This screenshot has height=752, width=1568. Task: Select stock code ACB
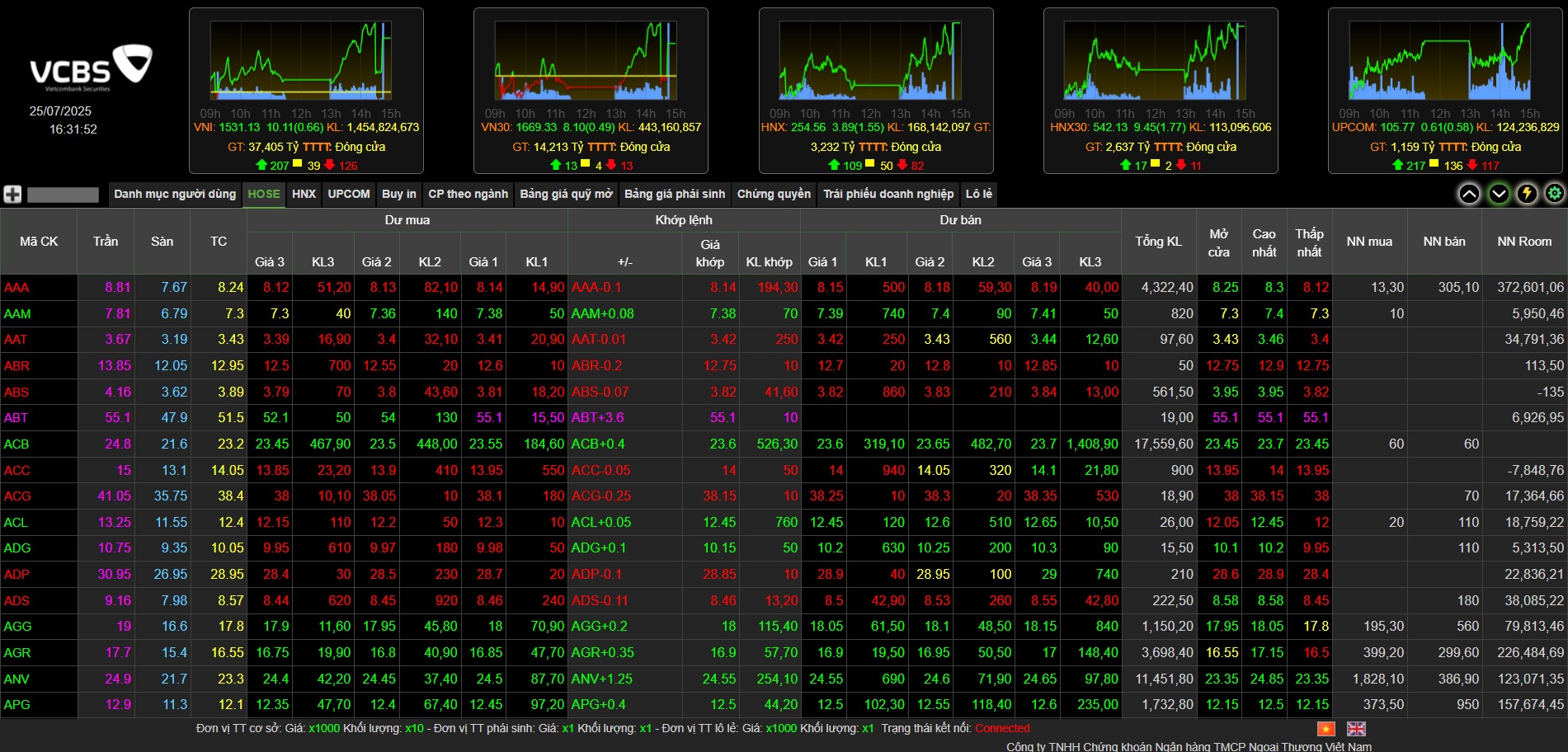point(16,444)
